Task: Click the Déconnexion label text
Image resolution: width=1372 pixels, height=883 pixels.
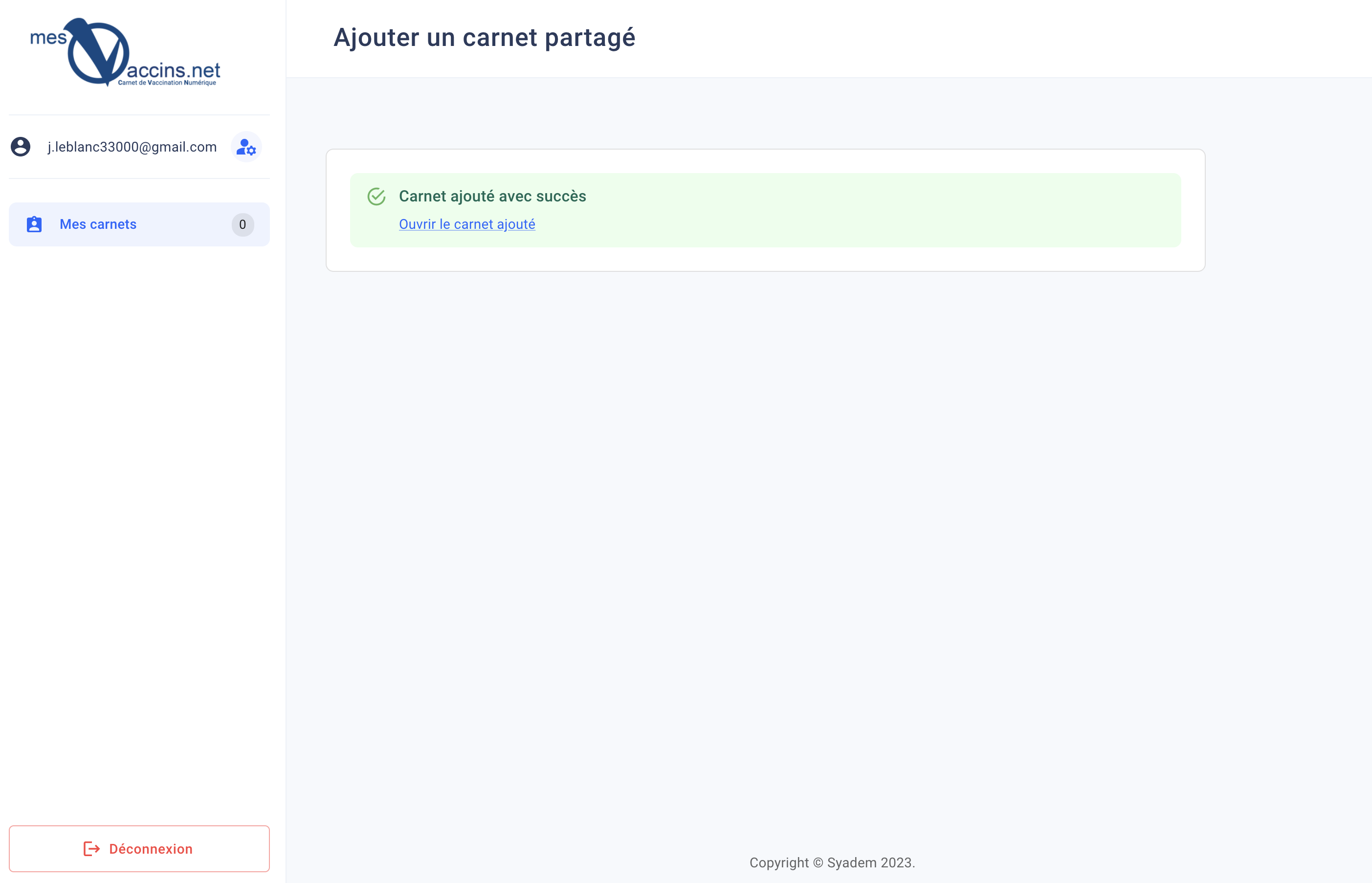Action: pos(151,849)
